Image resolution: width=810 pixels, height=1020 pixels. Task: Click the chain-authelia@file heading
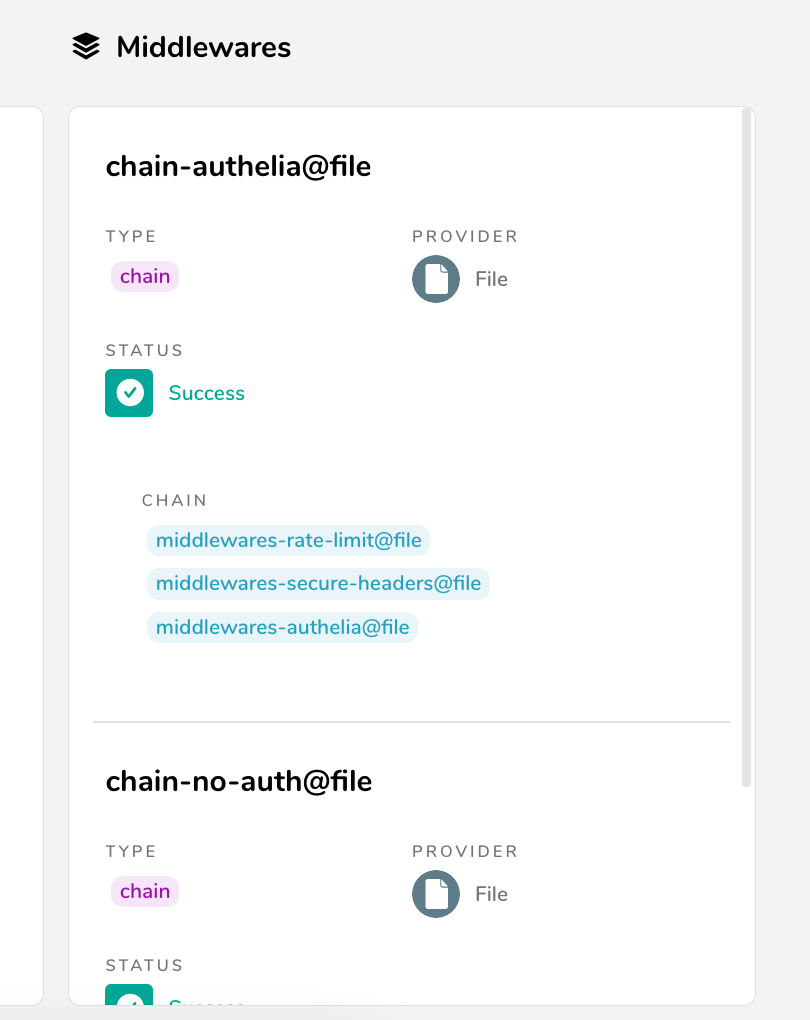click(x=238, y=166)
